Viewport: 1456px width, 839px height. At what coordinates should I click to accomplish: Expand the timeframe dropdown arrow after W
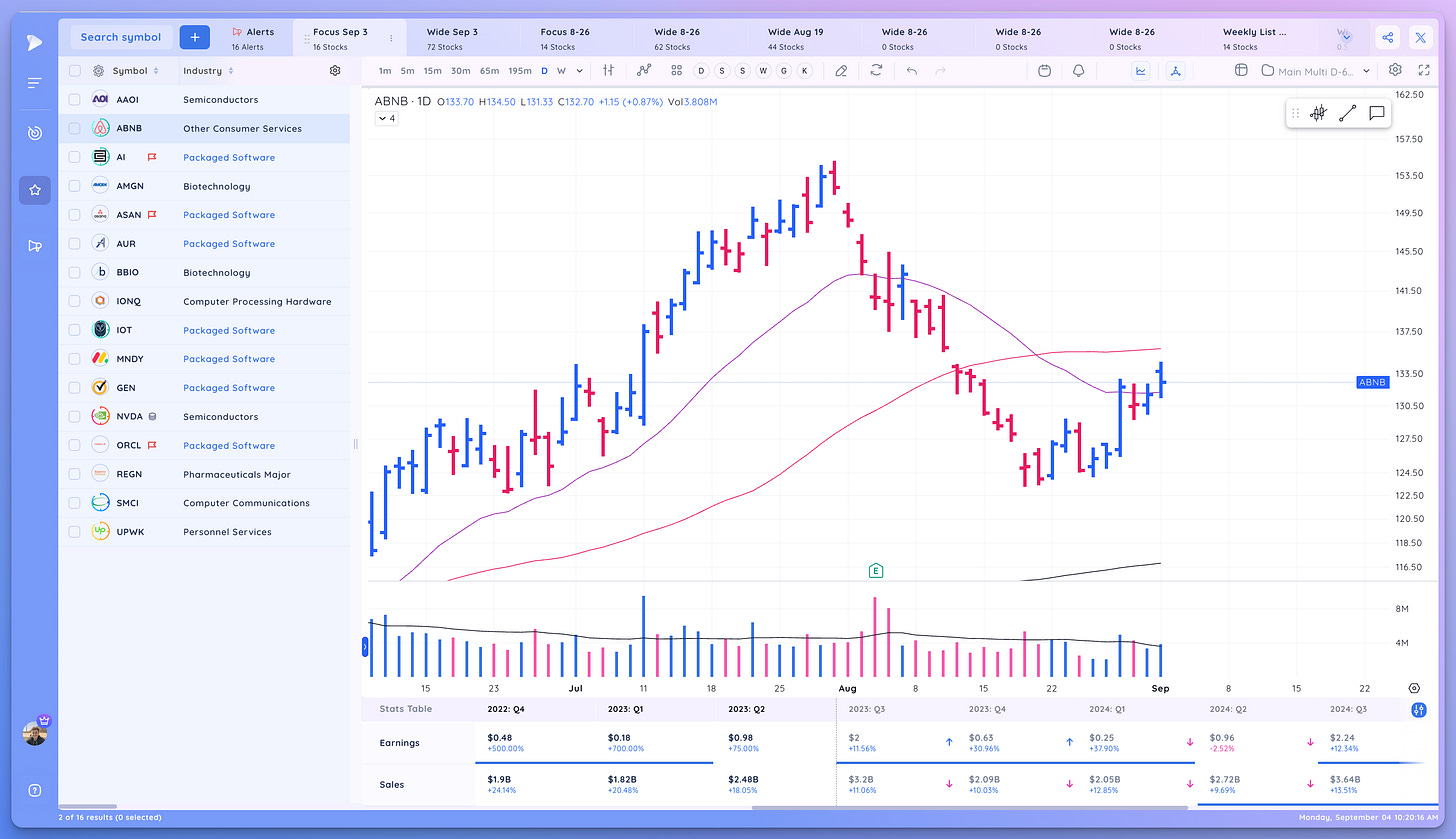579,71
